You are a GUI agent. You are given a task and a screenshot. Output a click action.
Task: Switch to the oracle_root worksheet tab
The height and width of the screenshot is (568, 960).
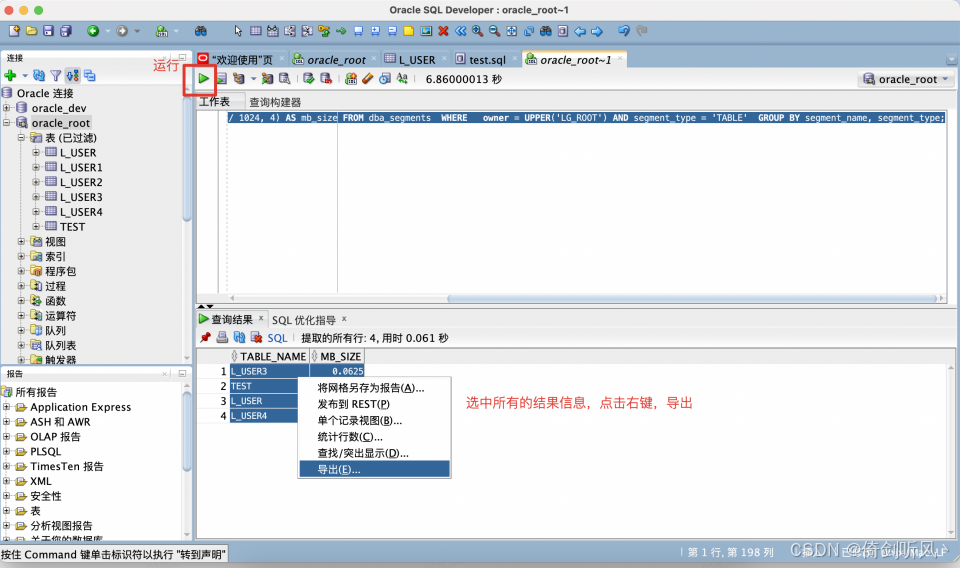click(x=336, y=59)
